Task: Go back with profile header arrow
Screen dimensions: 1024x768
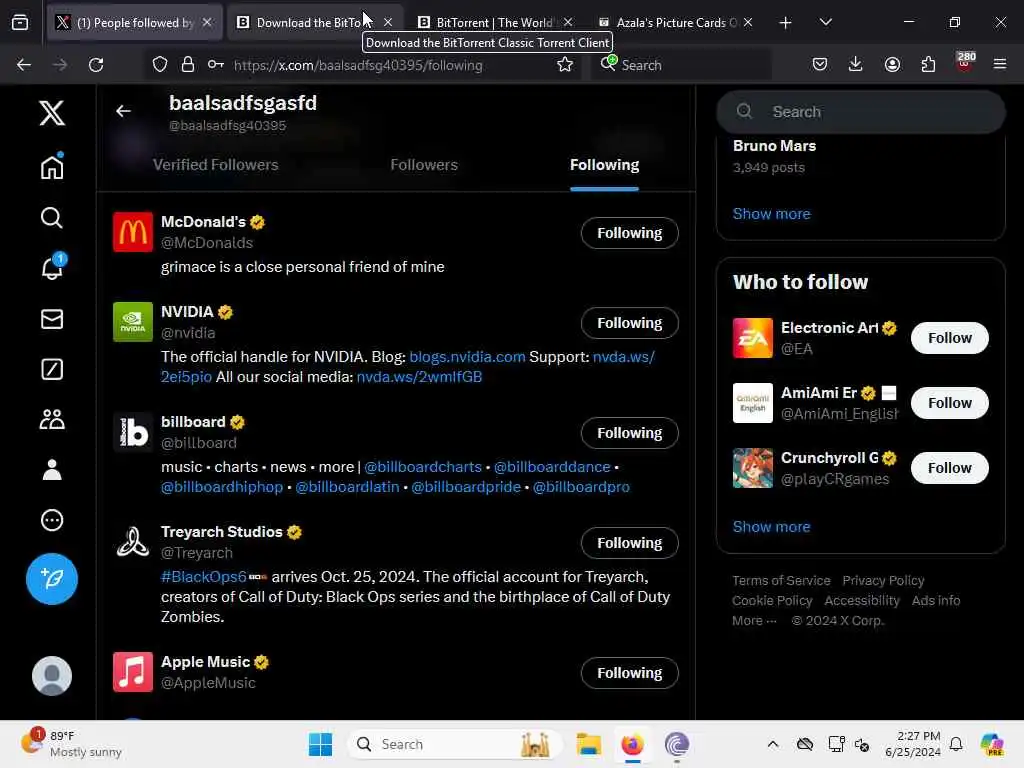Action: [x=123, y=112]
